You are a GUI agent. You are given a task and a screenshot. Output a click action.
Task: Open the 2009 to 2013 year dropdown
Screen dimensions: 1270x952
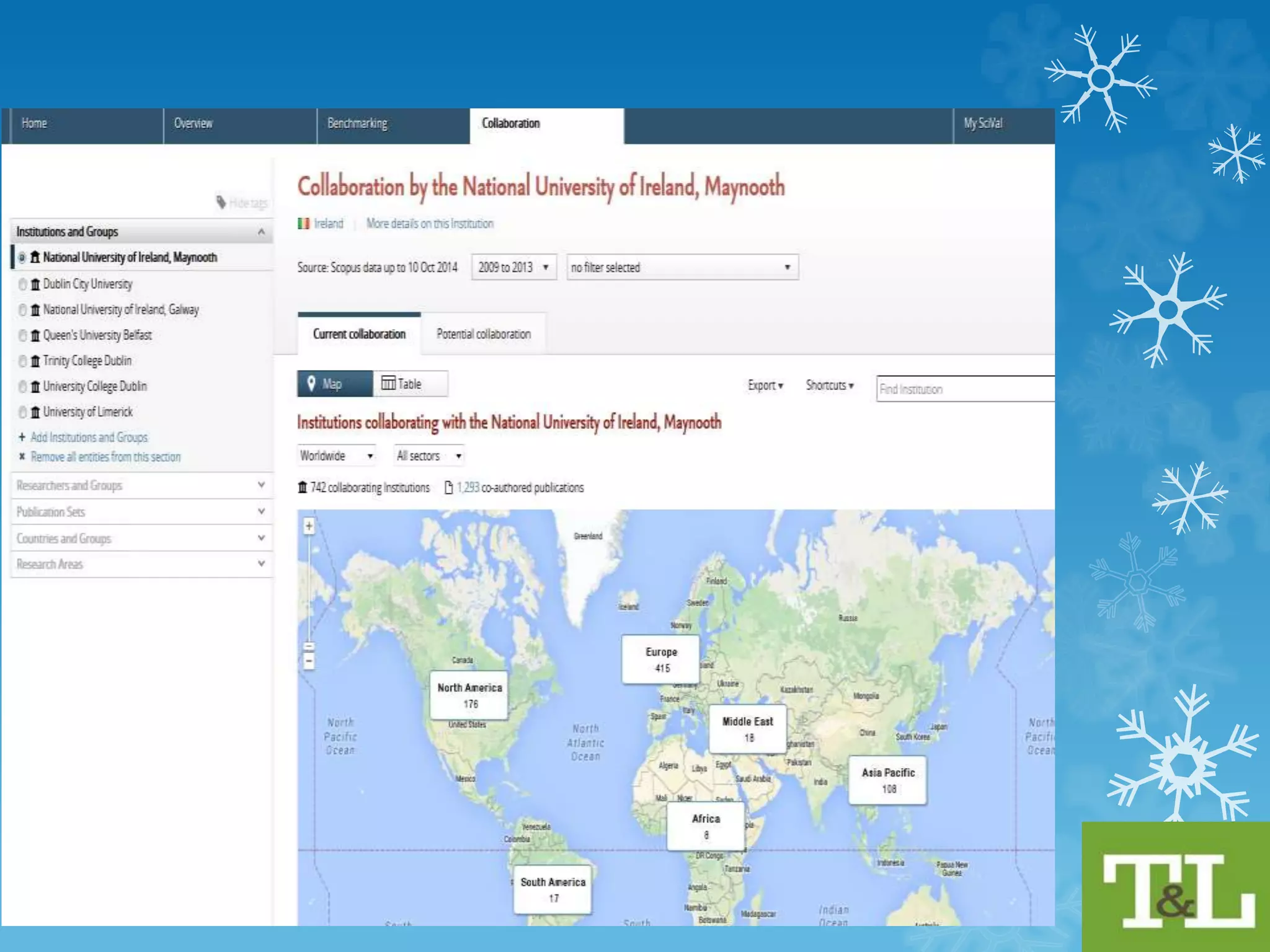point(513,267)
